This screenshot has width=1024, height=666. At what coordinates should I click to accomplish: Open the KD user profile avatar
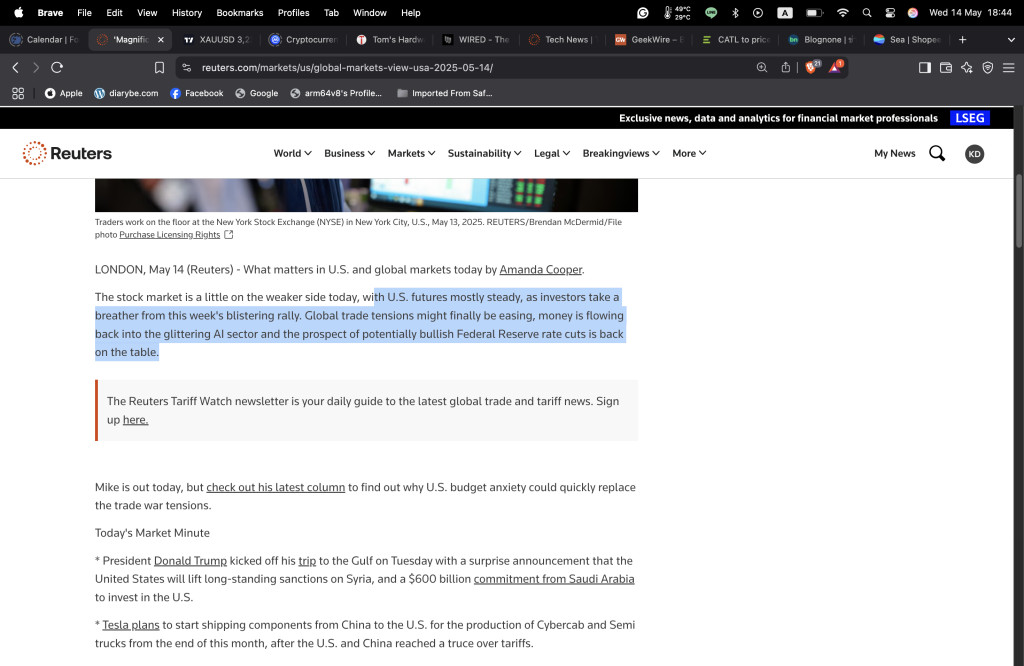pos(974,154)
